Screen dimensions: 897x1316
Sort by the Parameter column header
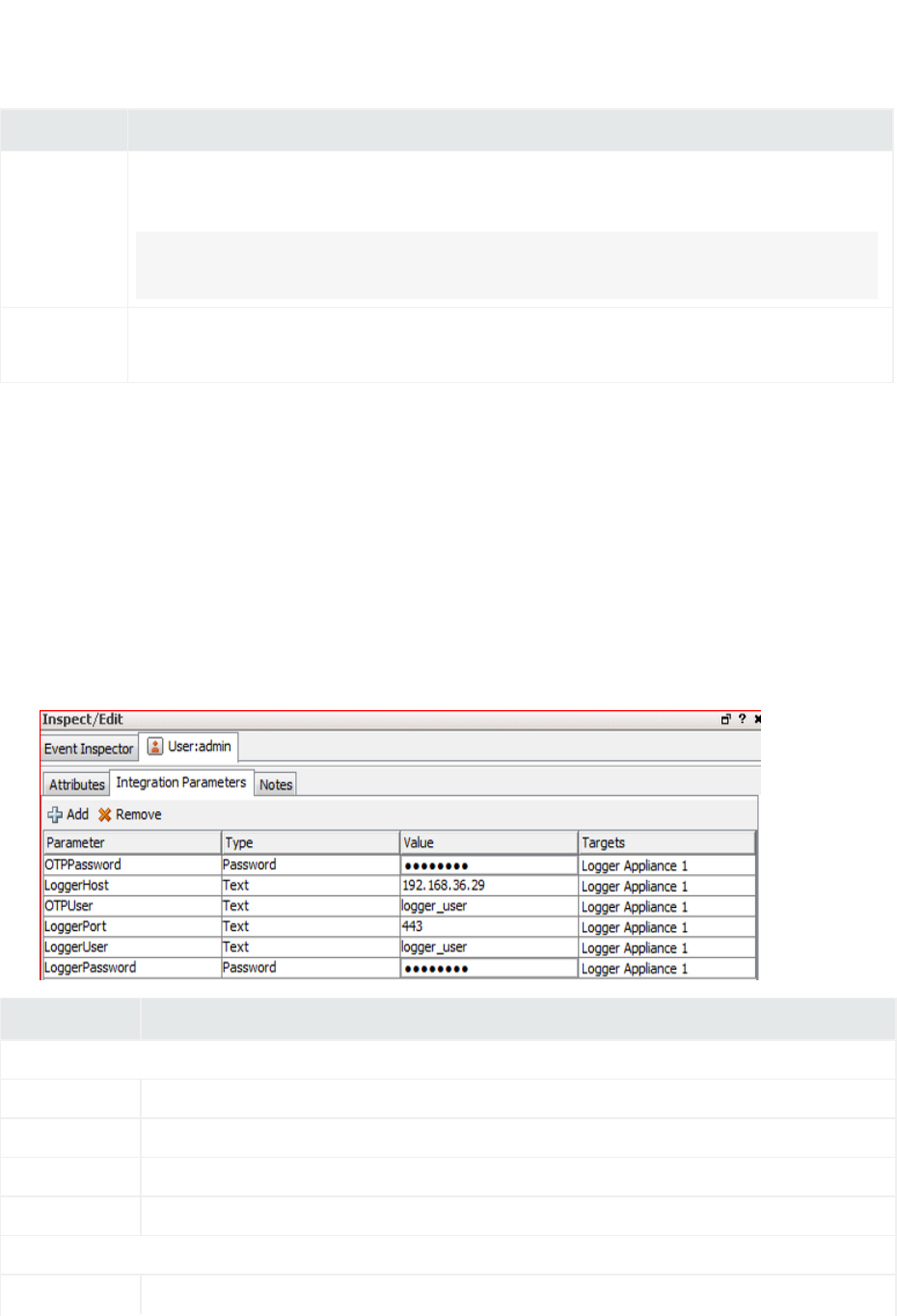coord(132,842)
